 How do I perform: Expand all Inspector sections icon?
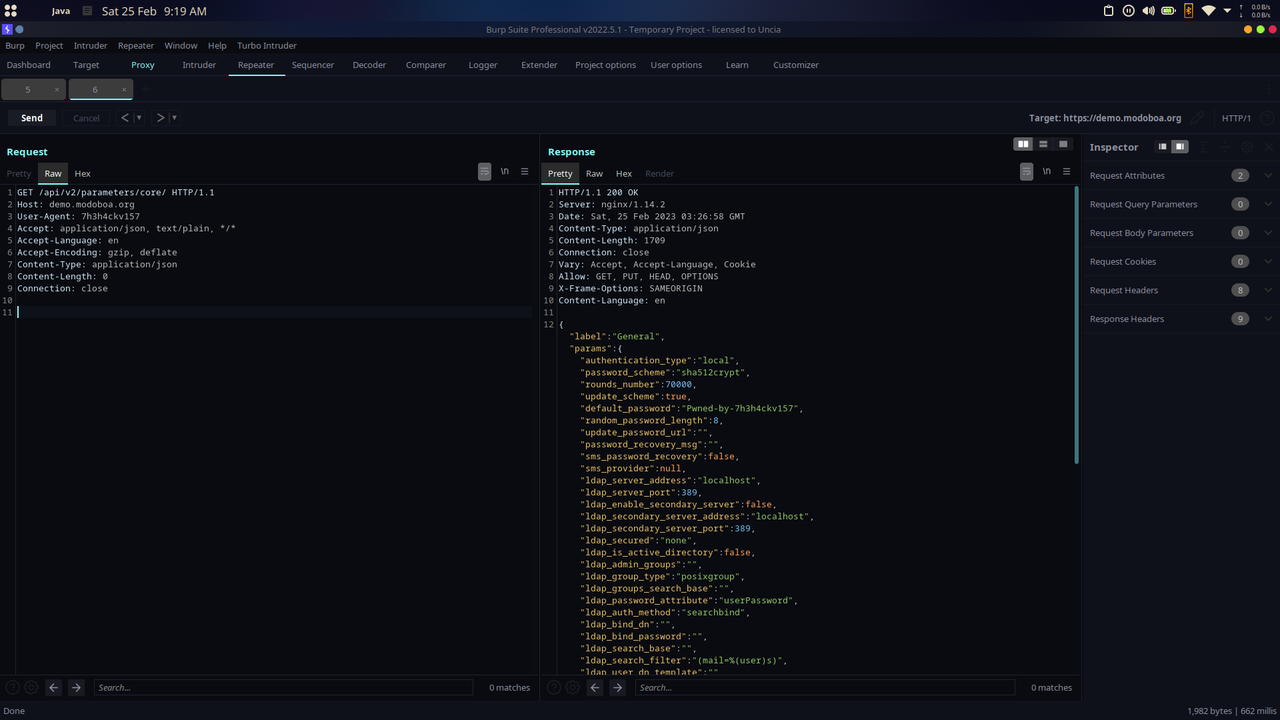pyautogui.click(x=1203, y=147)
